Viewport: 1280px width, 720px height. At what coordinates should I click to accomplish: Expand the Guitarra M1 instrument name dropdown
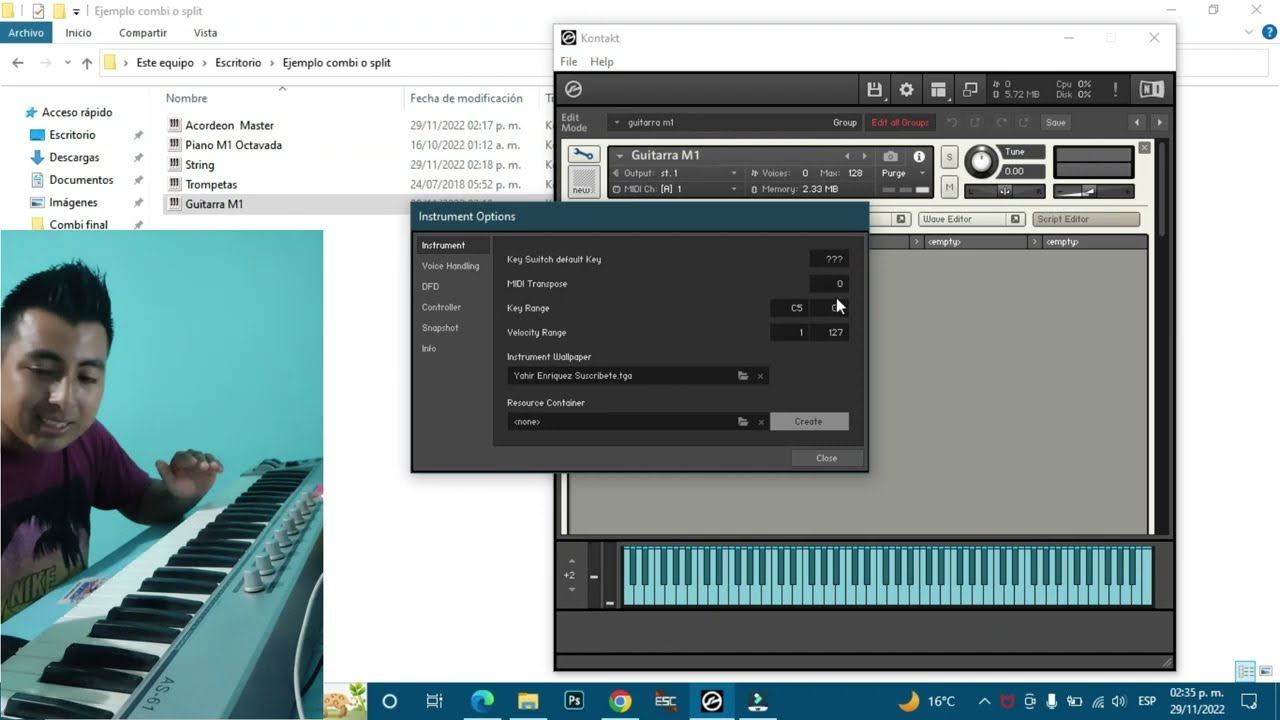[x=620, y=156]
